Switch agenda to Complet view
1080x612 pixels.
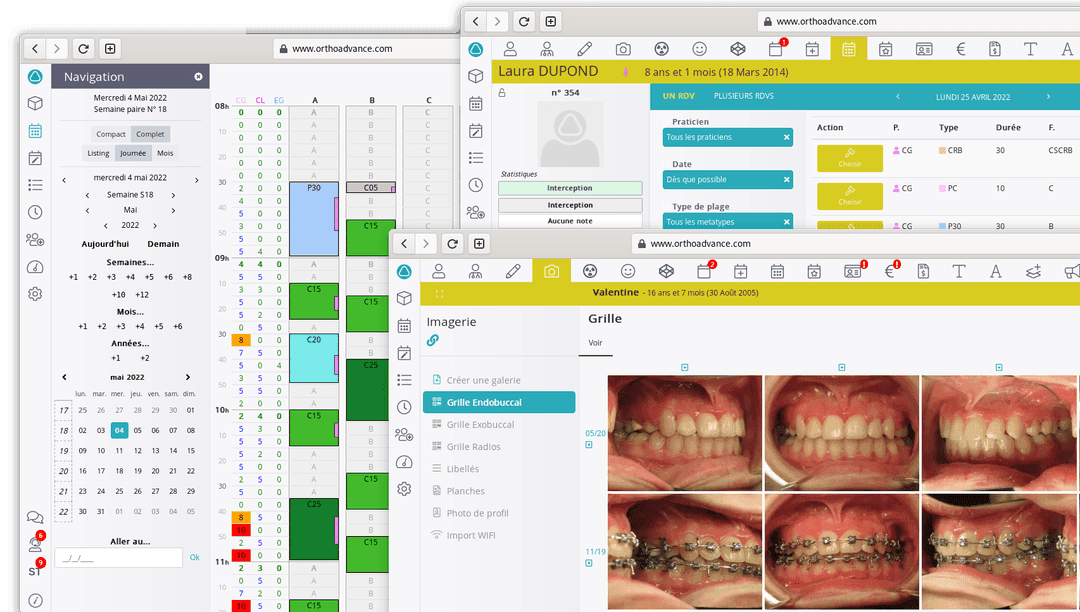click(150, 134)
